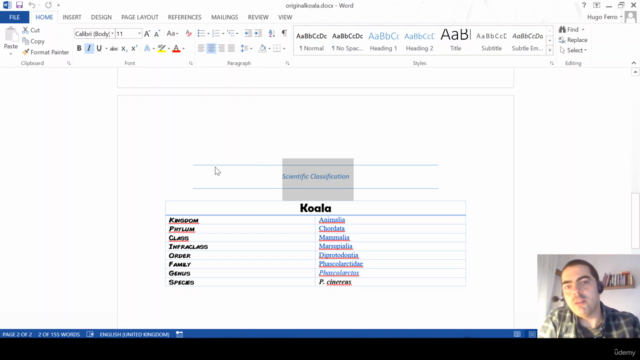640x360 pixels.
Task: Open Word Help with the question mark
Action: coord(584,5)
